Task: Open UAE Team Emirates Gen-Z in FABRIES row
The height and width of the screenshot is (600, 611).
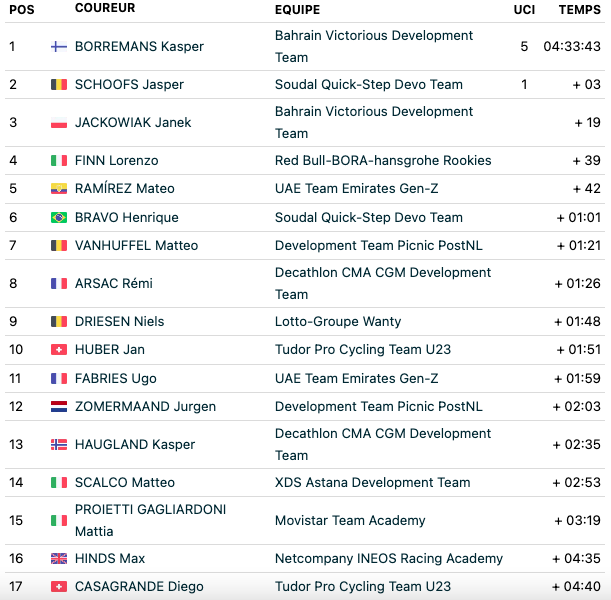Action: click(357, 378)
